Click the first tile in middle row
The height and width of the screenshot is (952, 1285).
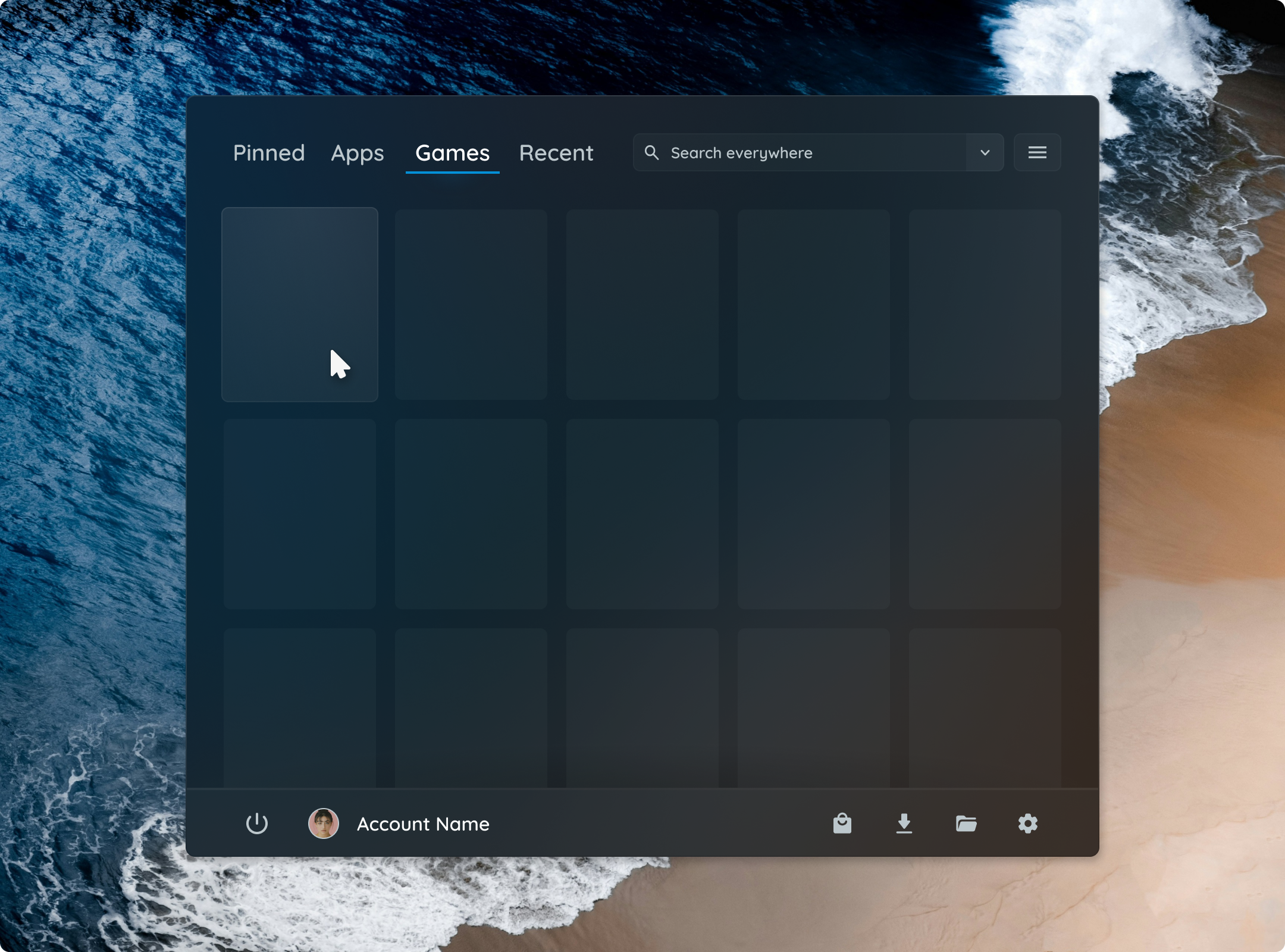[300, 513]
